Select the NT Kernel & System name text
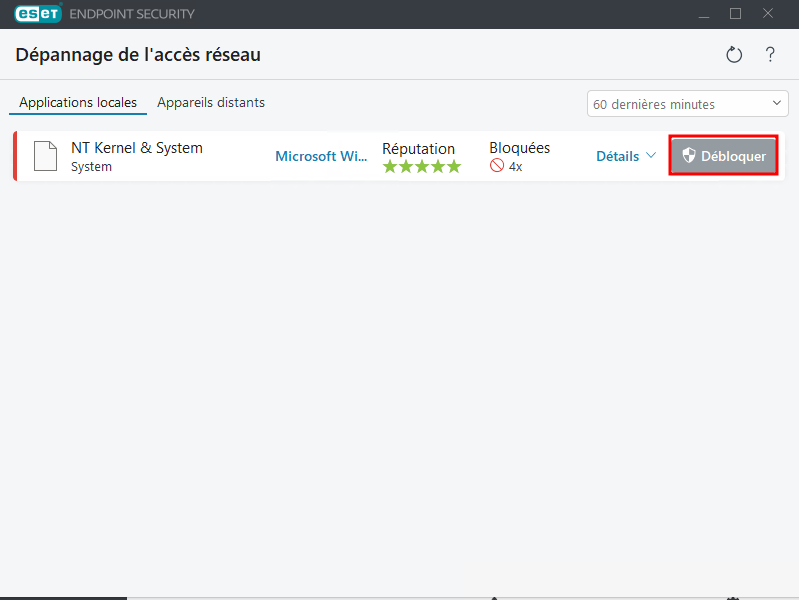 coord(137,148)
